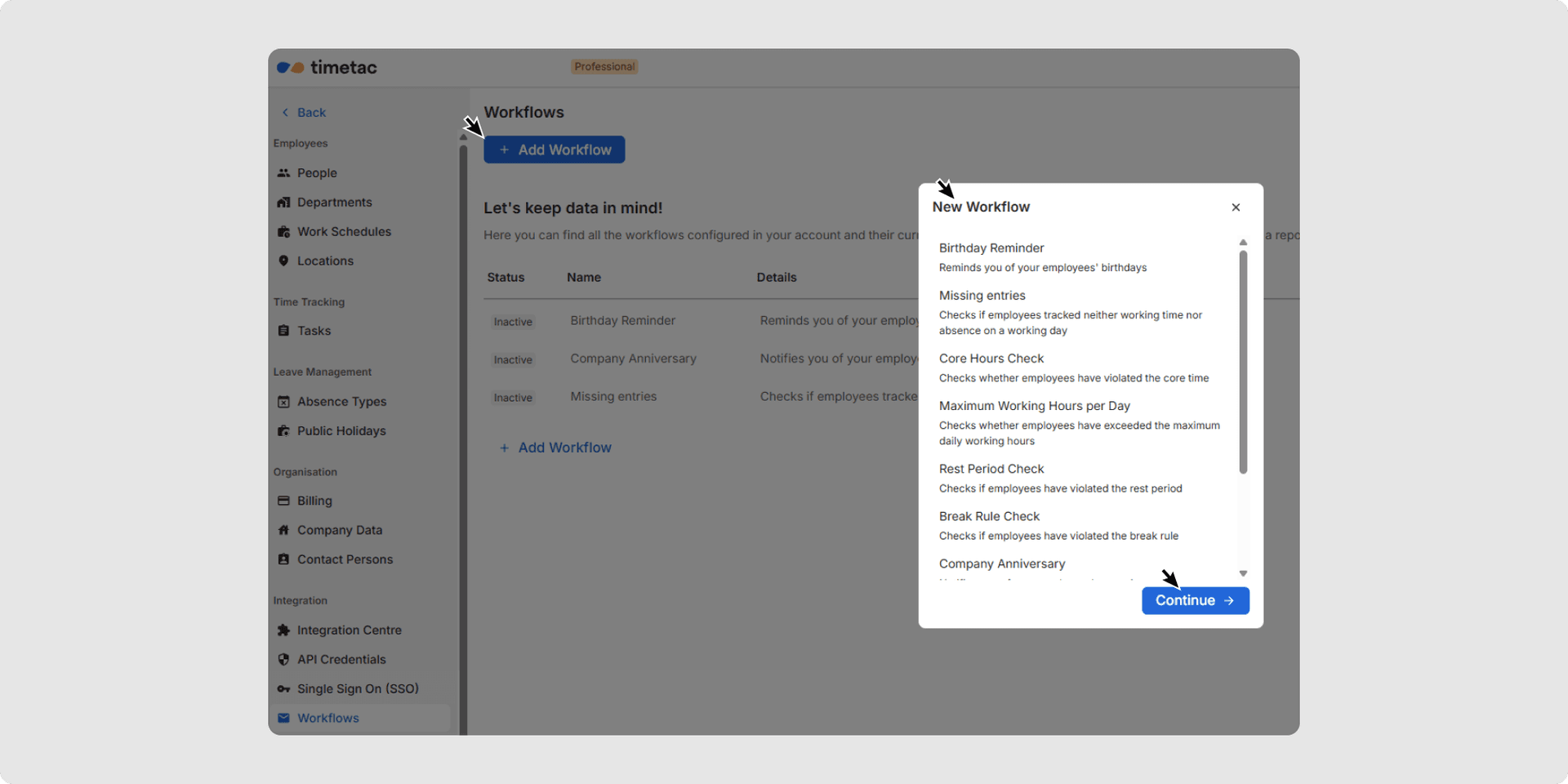Click the Add Workflow link below table
Image resolution: width=1568 pixels, height=784 pixels.
(x=555, y=448)
